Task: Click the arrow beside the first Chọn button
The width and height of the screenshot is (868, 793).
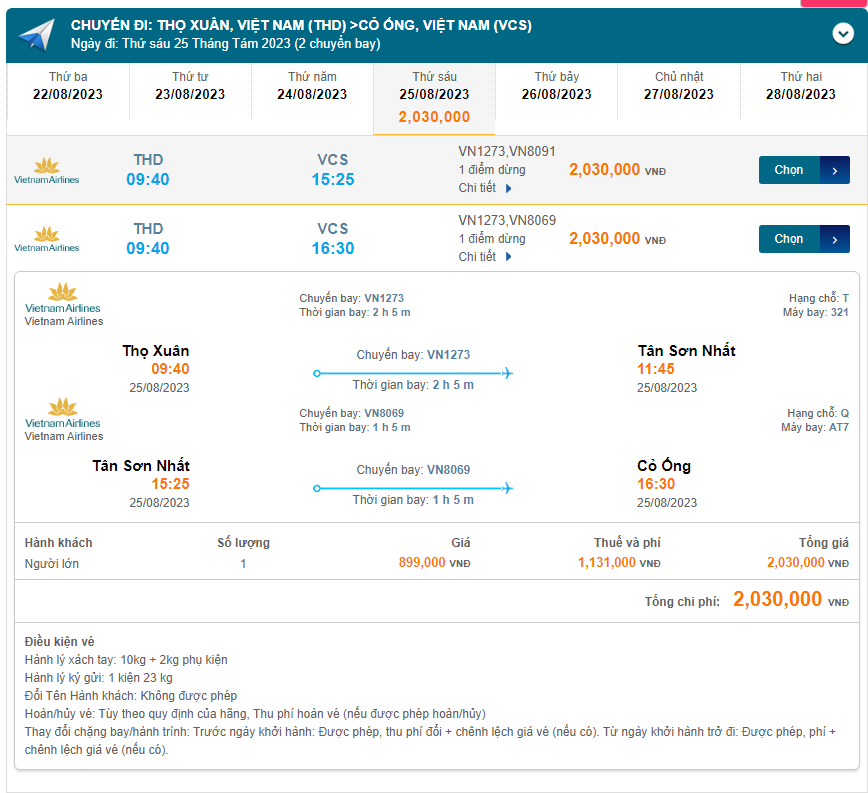Action: tap(835, 171)
